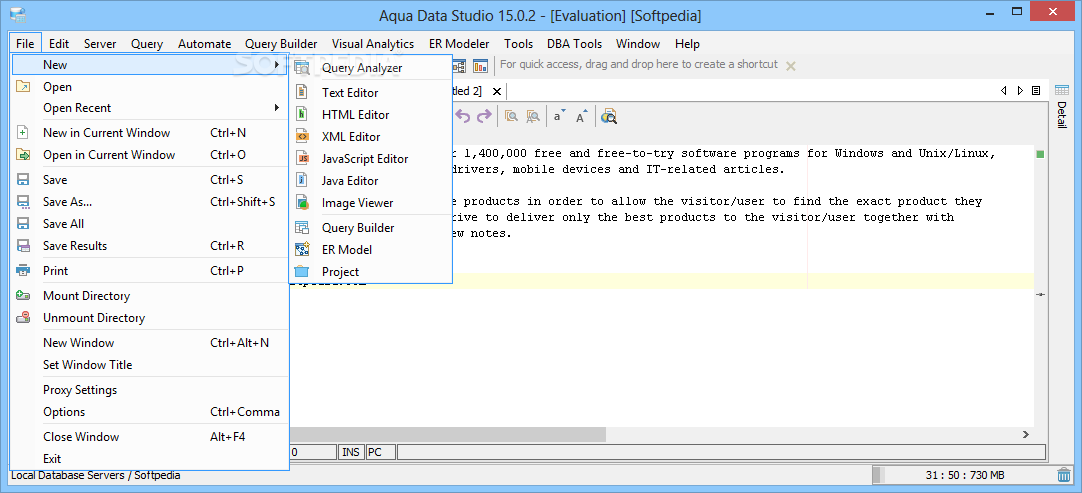Screen dimensions: 1082x493
Task: Click the horizontal scroll right arrow
Action: coord(1025,434)
